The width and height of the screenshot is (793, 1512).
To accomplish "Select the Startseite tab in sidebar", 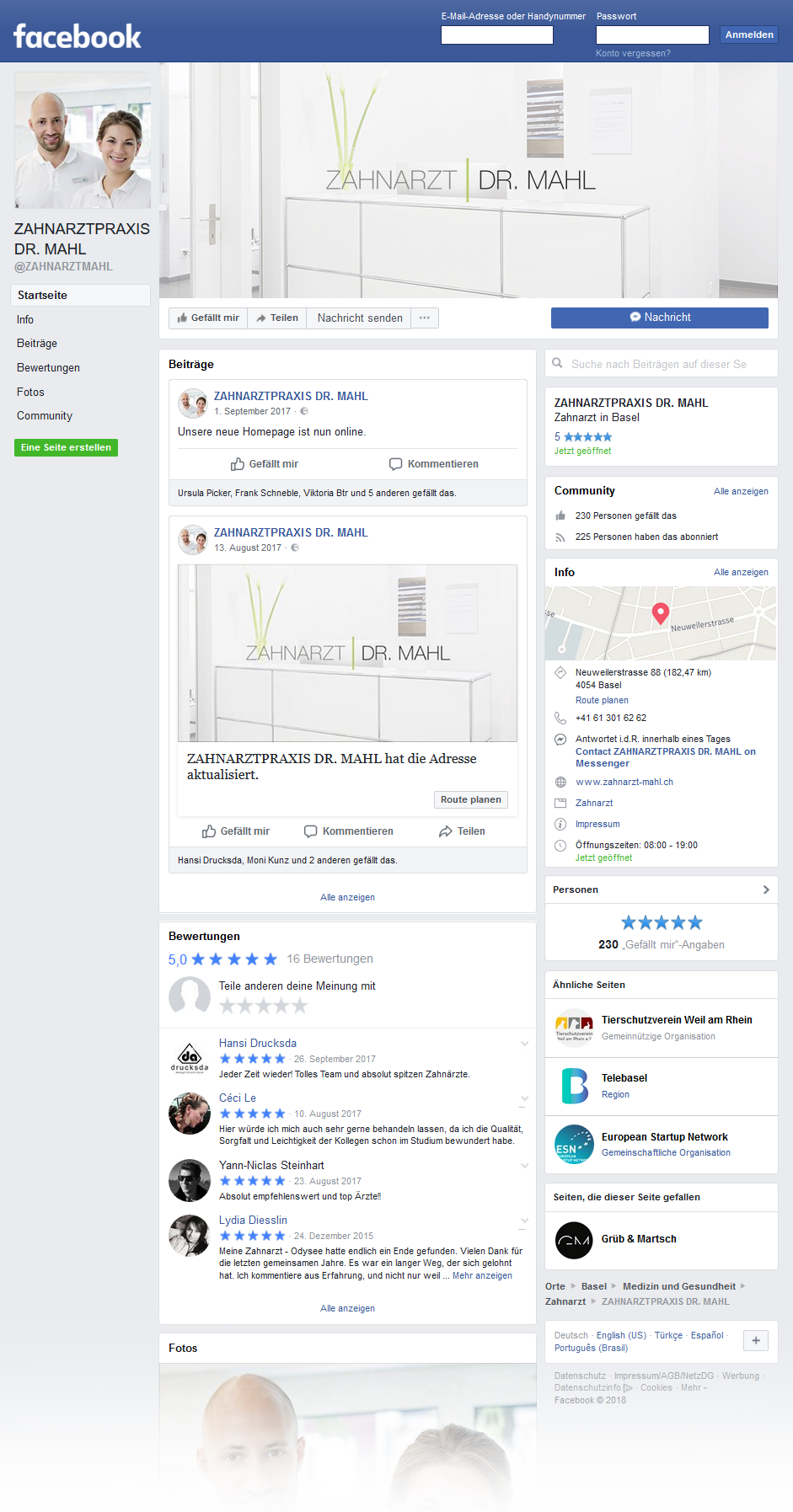I will (x=80, y=296).
